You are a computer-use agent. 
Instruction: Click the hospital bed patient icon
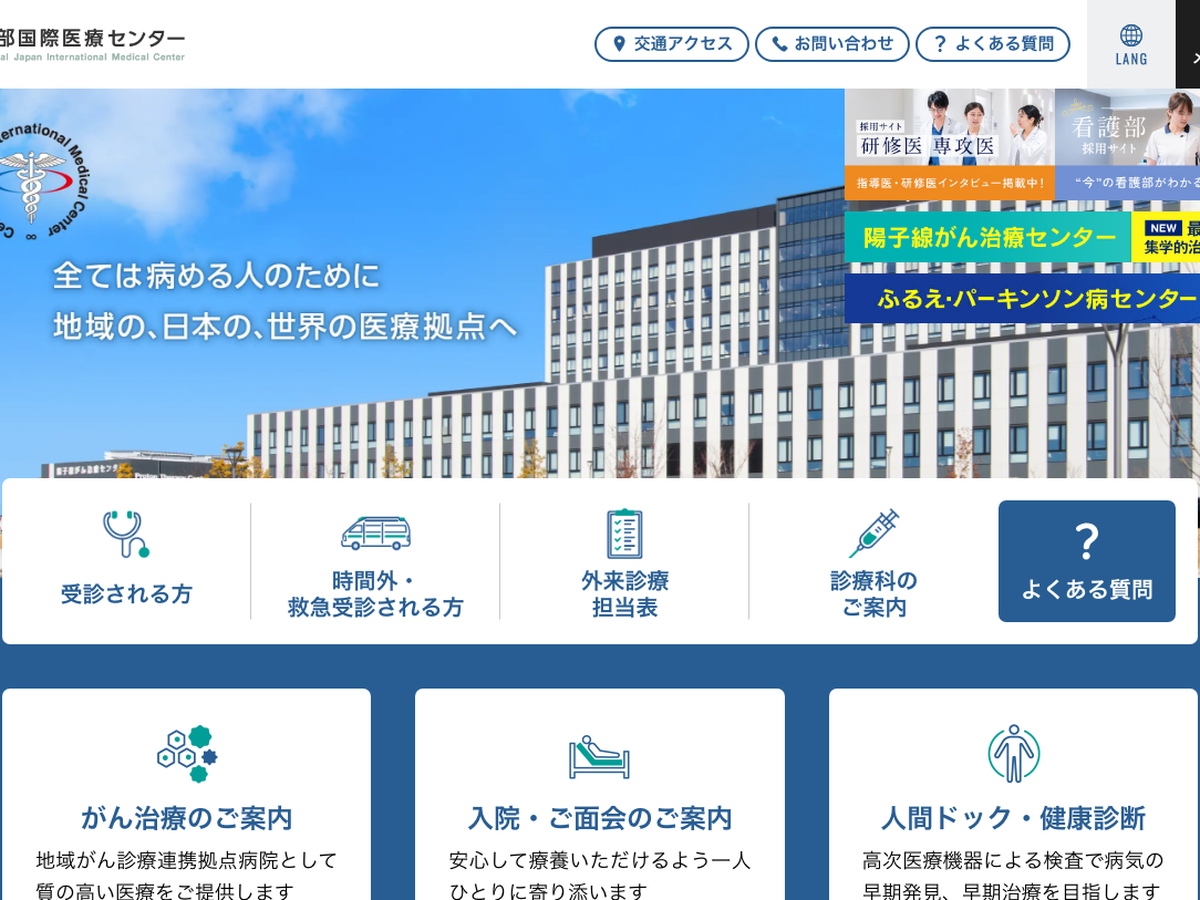[599, 756]
